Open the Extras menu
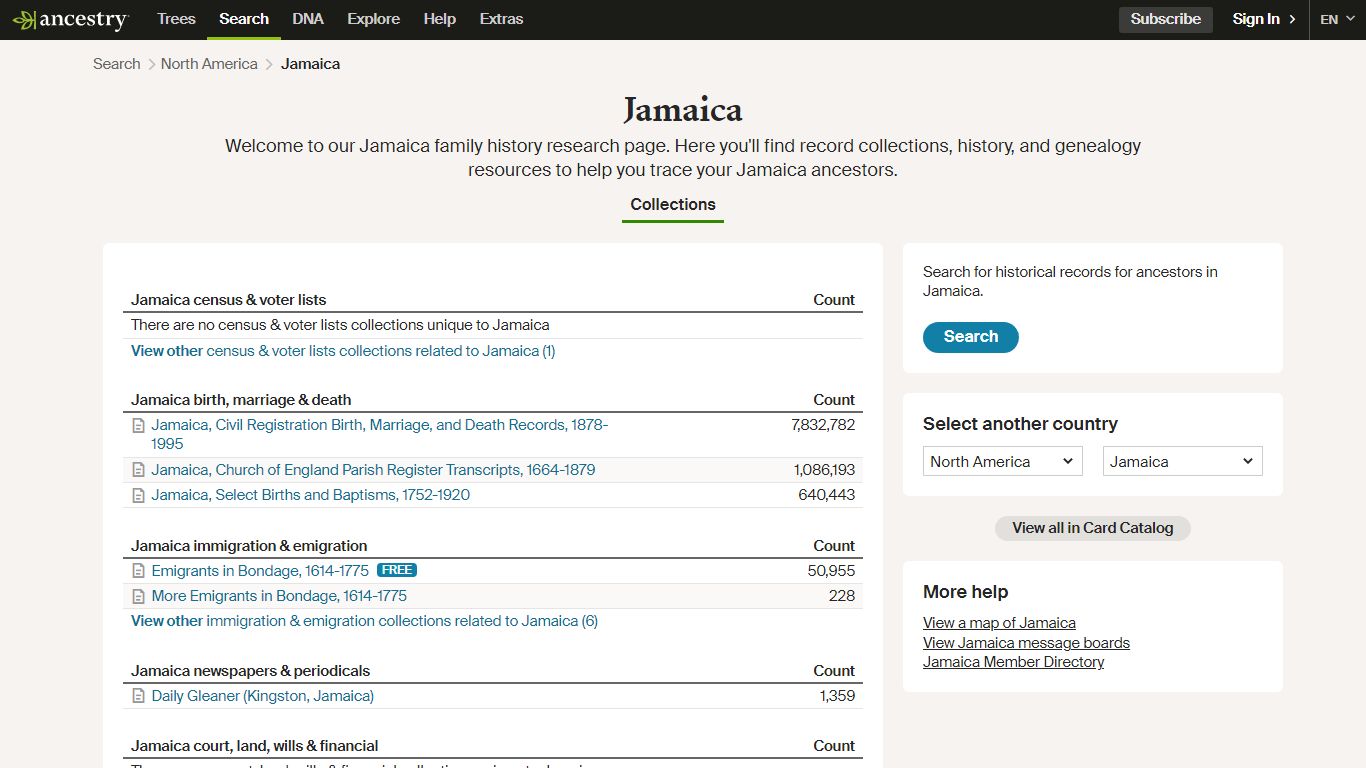Image resolution: width=1366 pixels, height=768 pixels. [501, 19]
